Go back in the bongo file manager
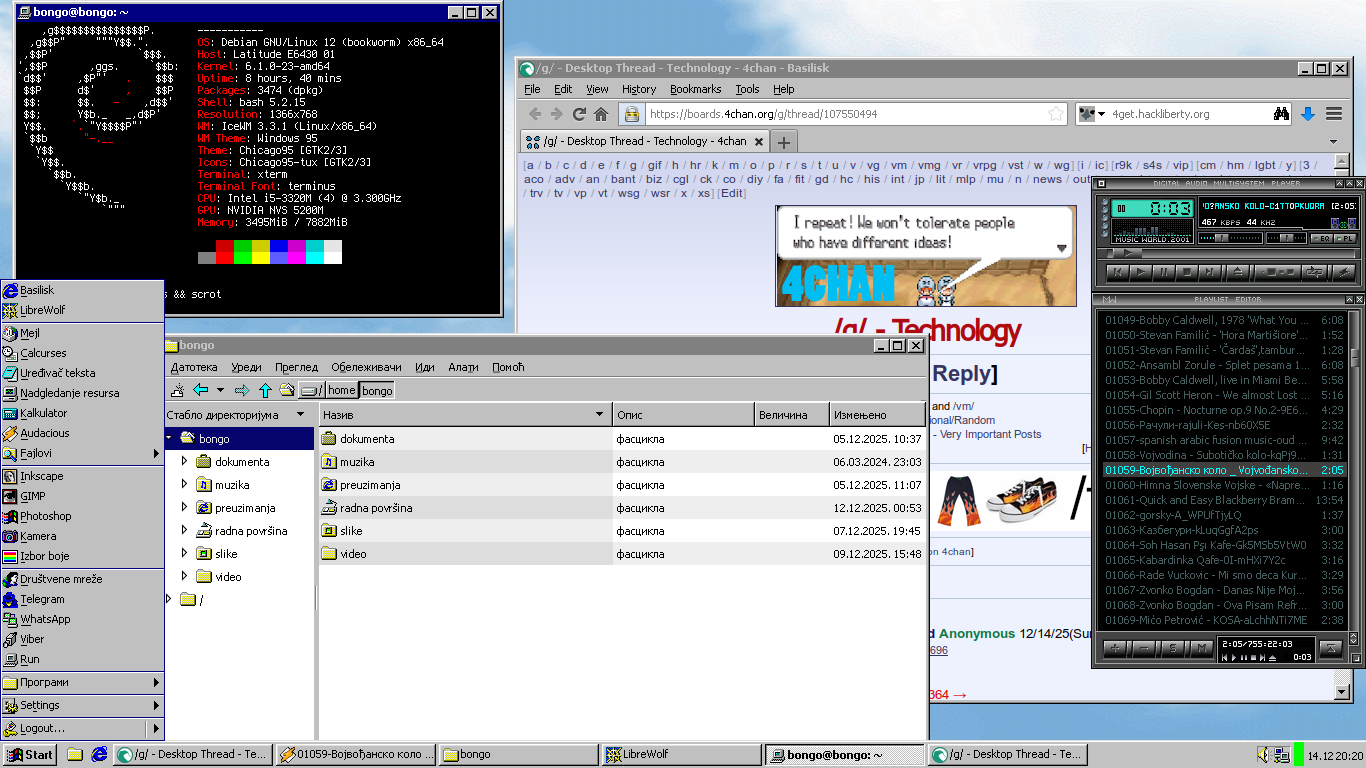The width and height of the screenshot is (1366, 768). (x=200, y=390)
